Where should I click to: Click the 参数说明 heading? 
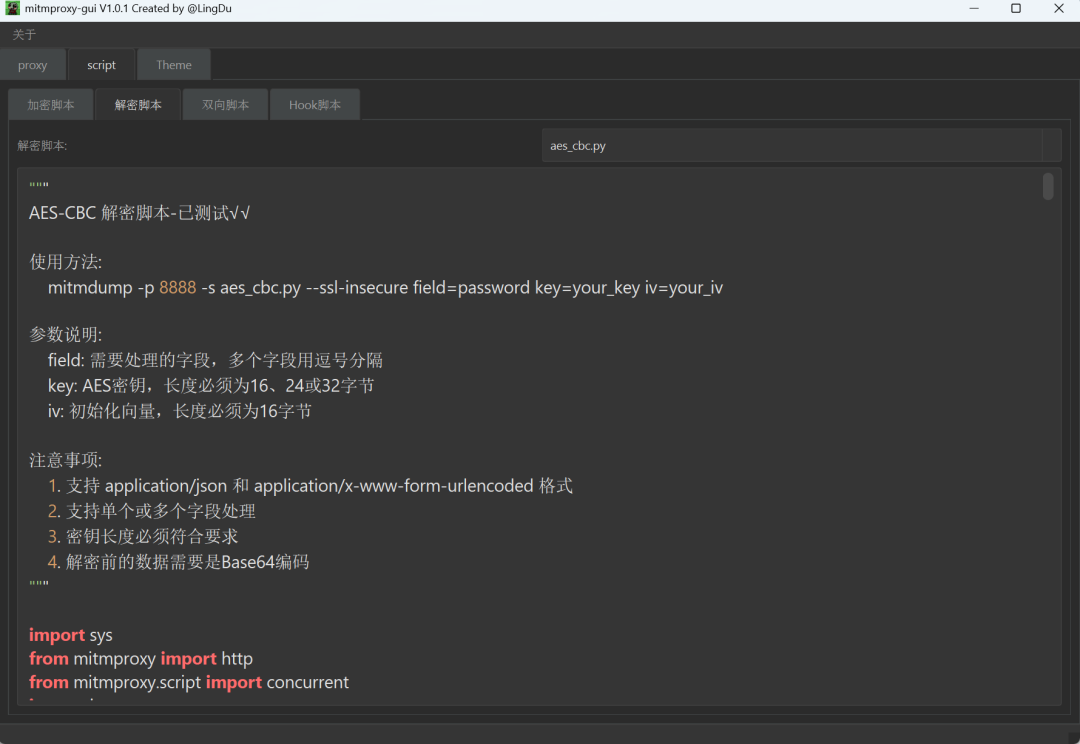coord(65,335)
